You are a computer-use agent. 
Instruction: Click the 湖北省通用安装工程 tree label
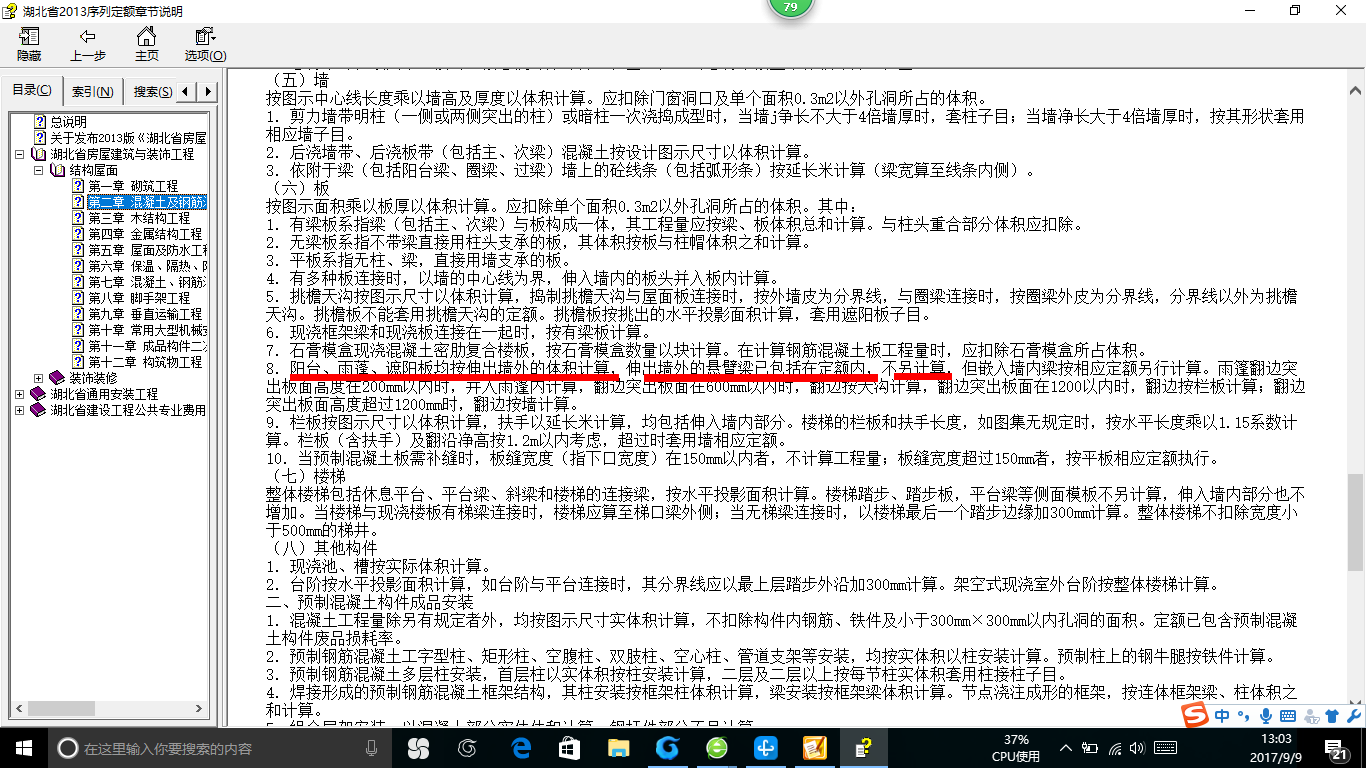point(104,394)
